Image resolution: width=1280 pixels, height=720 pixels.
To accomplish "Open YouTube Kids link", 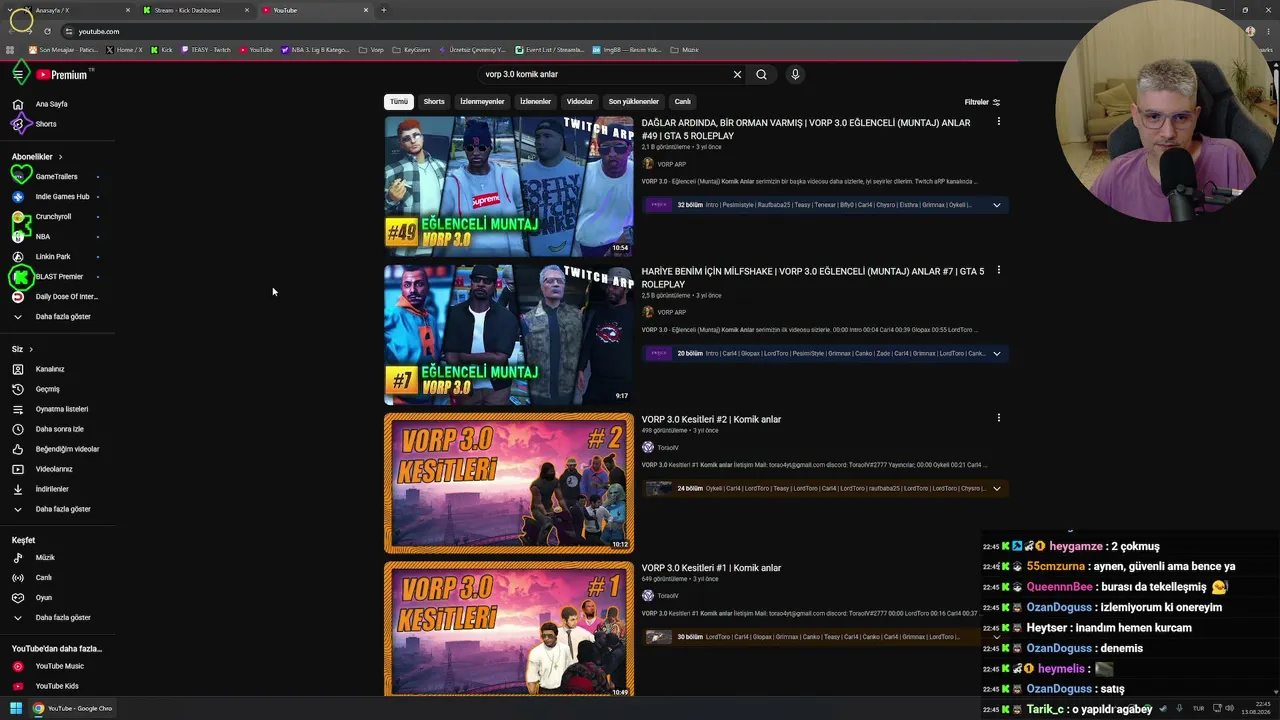I will click(x=57, y=686).
